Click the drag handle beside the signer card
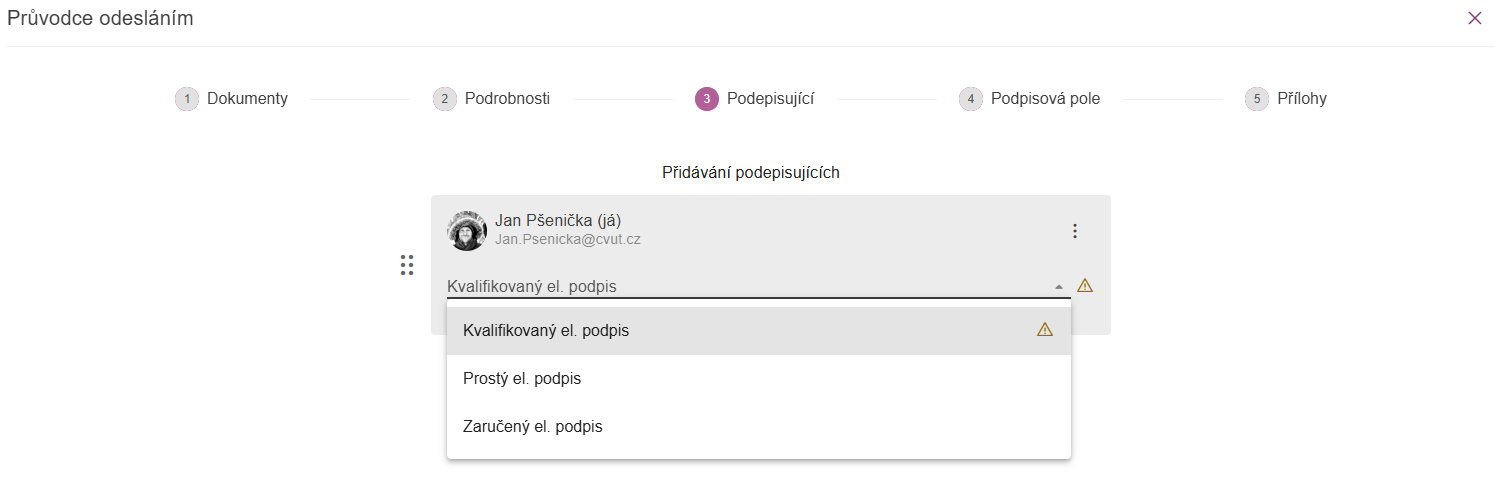Viewport: 1500px width, 490px height. 407,265
